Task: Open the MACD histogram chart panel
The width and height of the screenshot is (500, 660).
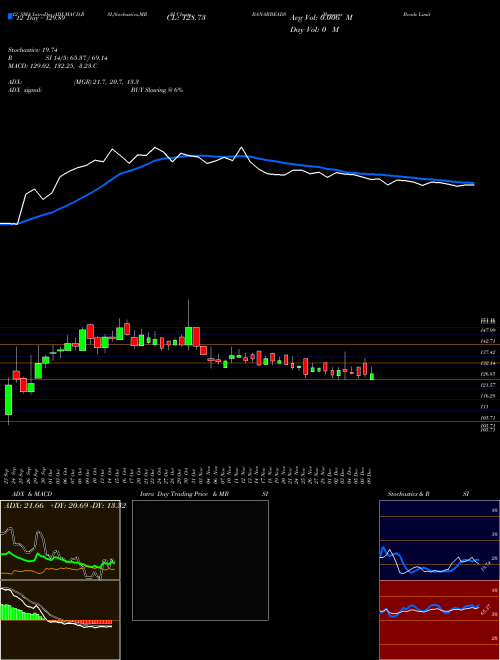Action: [x=60, y=620]
